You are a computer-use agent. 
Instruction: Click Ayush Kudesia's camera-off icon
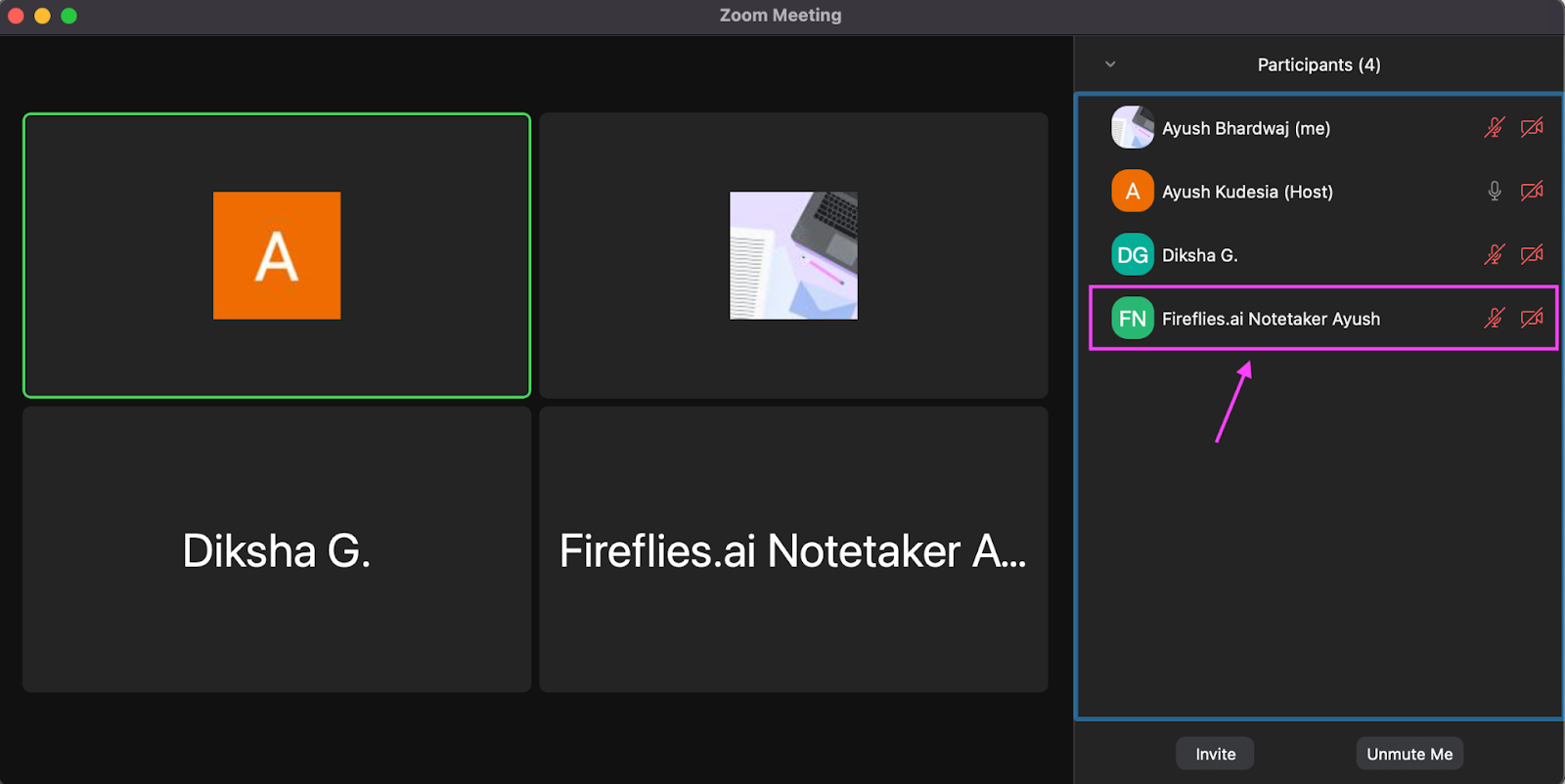click(x=1532, y=192)
